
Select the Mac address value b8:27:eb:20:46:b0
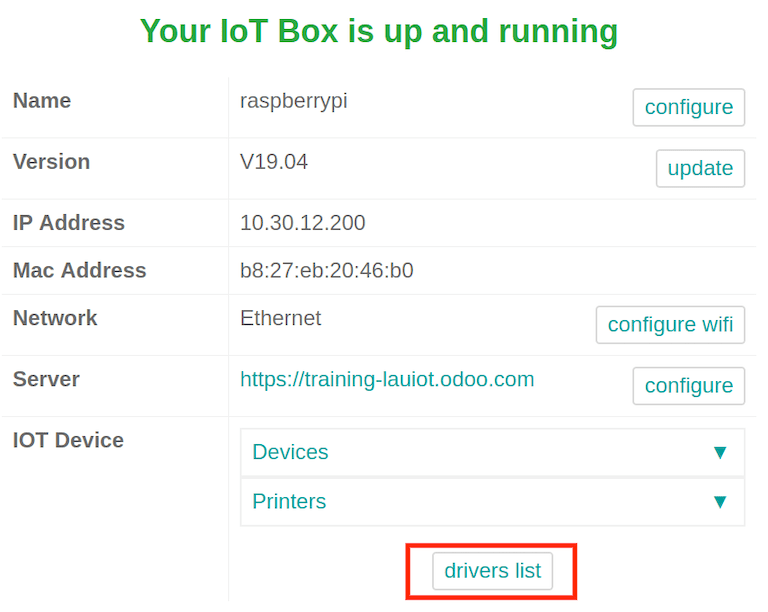pyautogui.click(x=326, y=271)
